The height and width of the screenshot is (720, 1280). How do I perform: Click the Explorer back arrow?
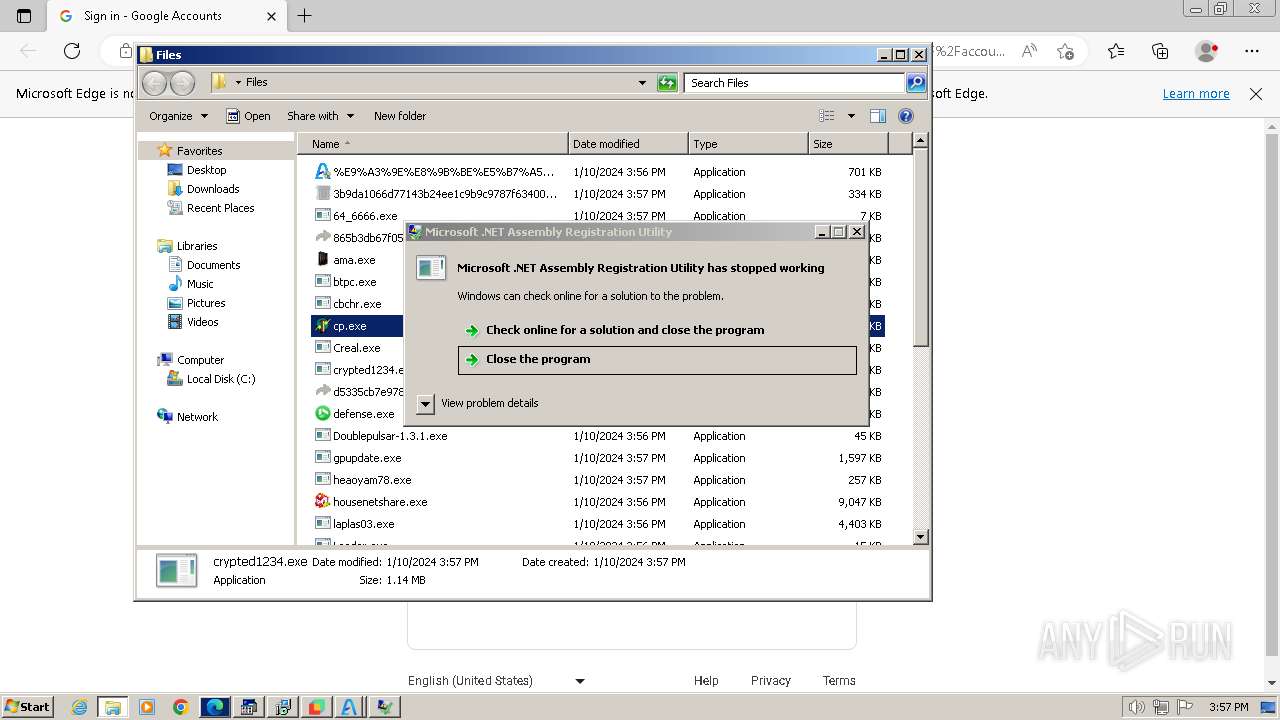(x=154, y=83)
